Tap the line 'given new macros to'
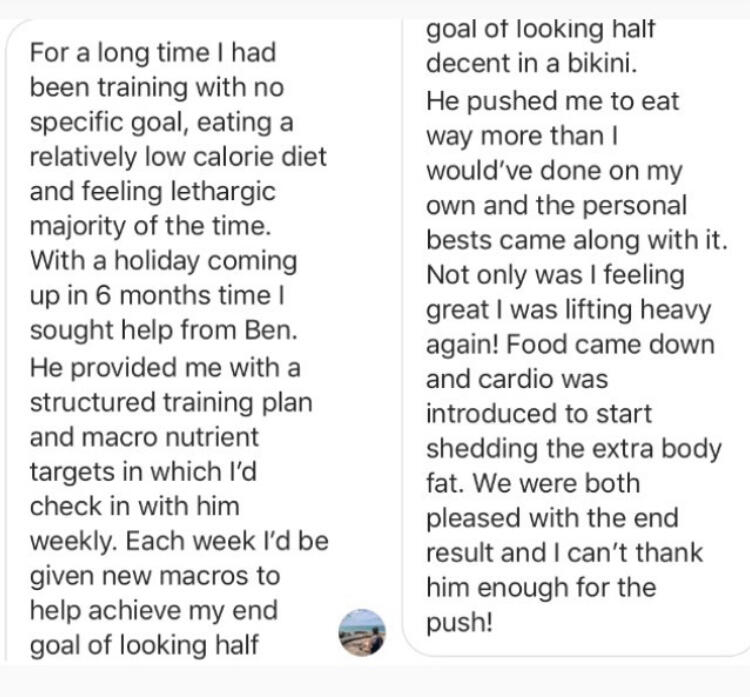Image resolution: width=750 pixels, height=697 pixels. pos(155,576)
